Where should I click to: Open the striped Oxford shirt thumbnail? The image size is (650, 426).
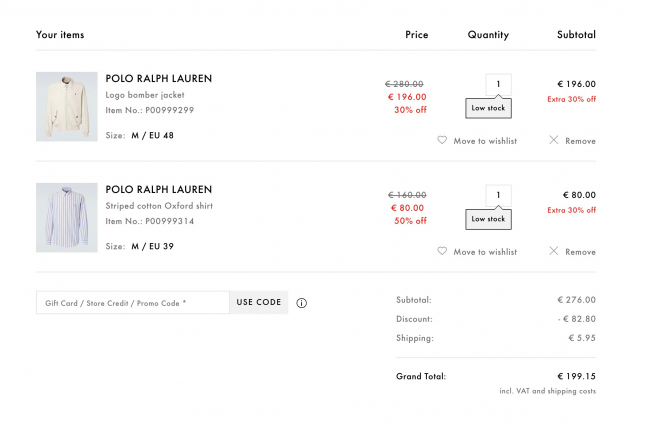67,218
